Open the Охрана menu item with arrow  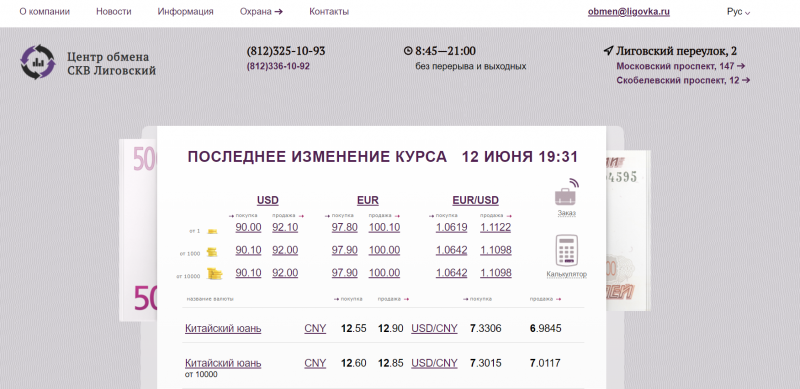(261, 12)
